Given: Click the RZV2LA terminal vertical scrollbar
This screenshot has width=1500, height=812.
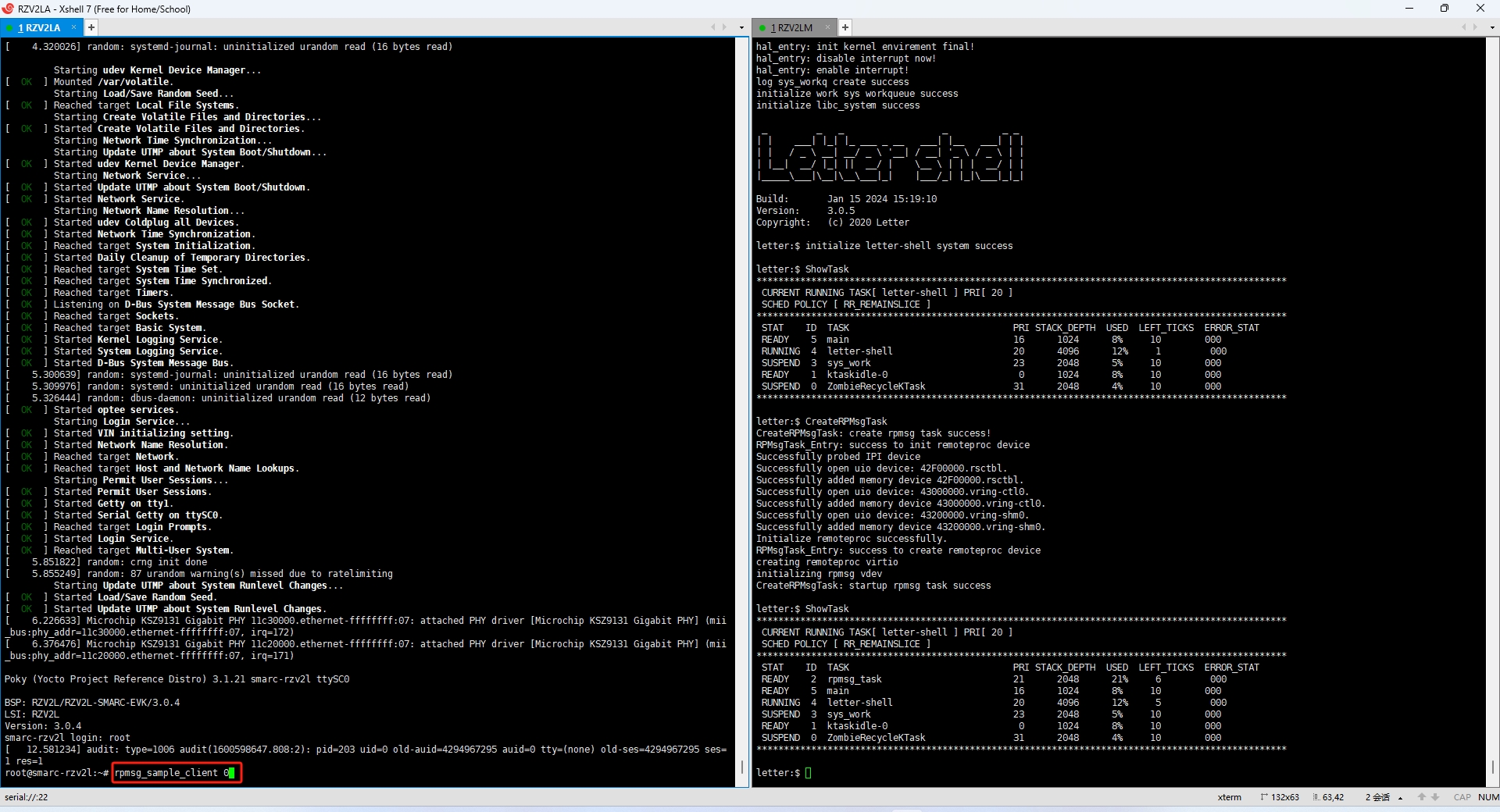Looking at the screenshot, I should click(742, 411).
